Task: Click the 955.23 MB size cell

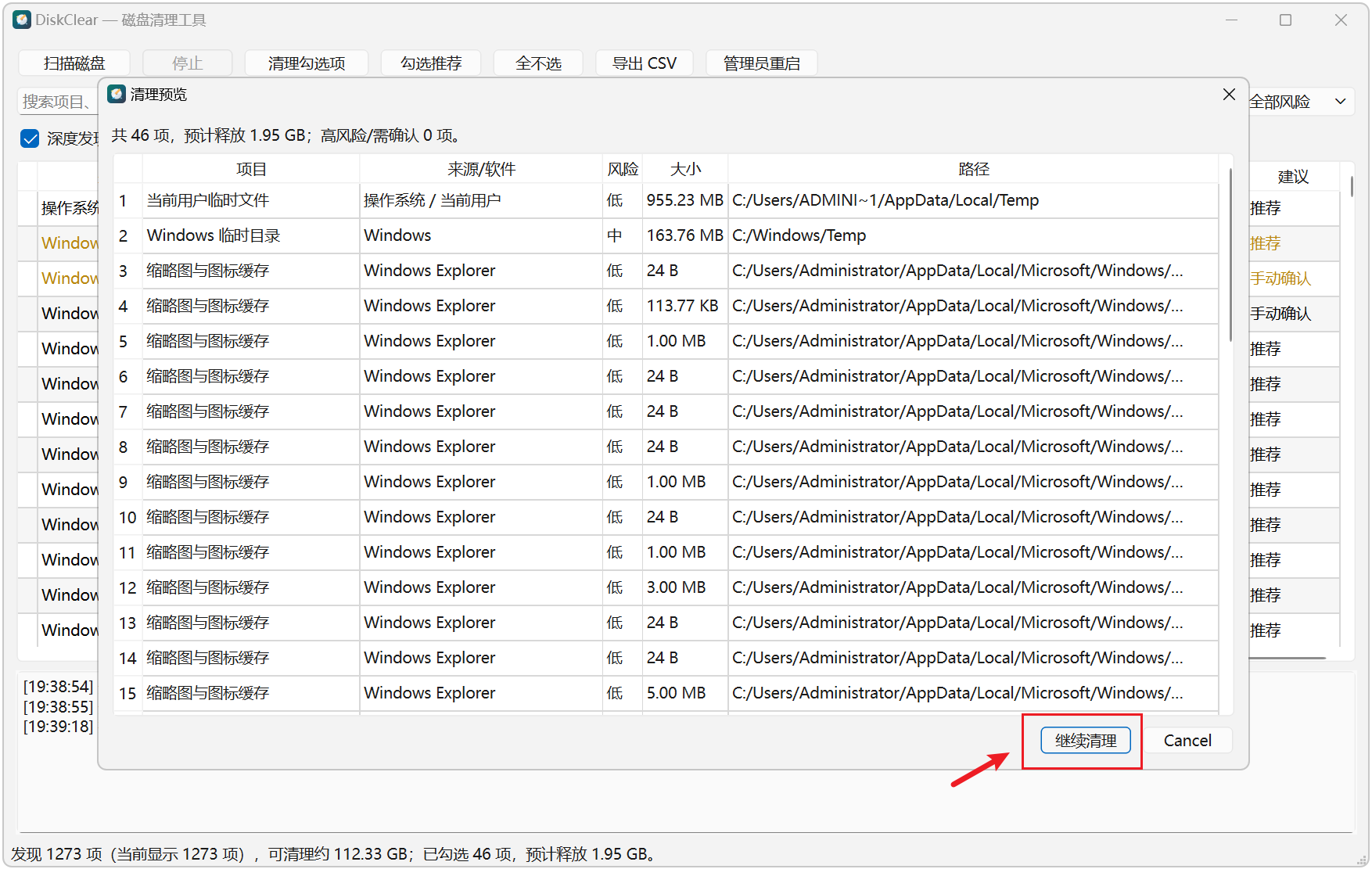Action: pyautogui.click(x=684, y=200)
